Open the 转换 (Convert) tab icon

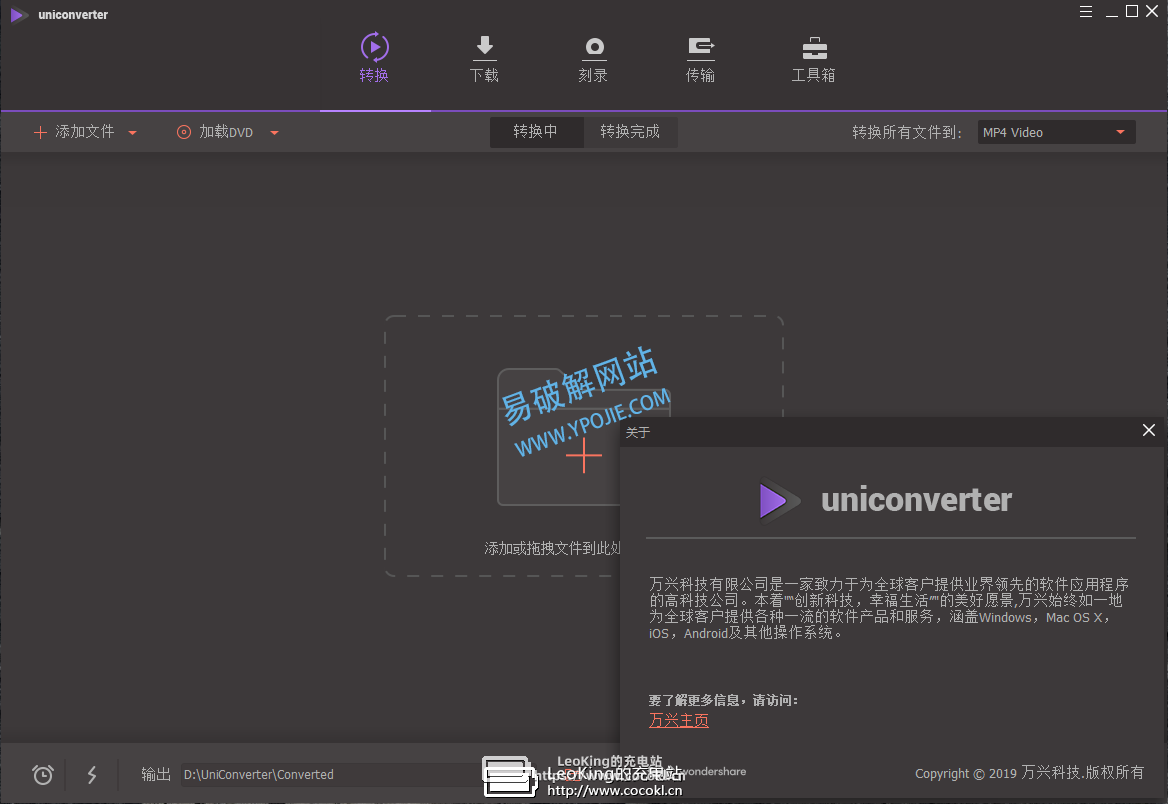tap(374, 47)
